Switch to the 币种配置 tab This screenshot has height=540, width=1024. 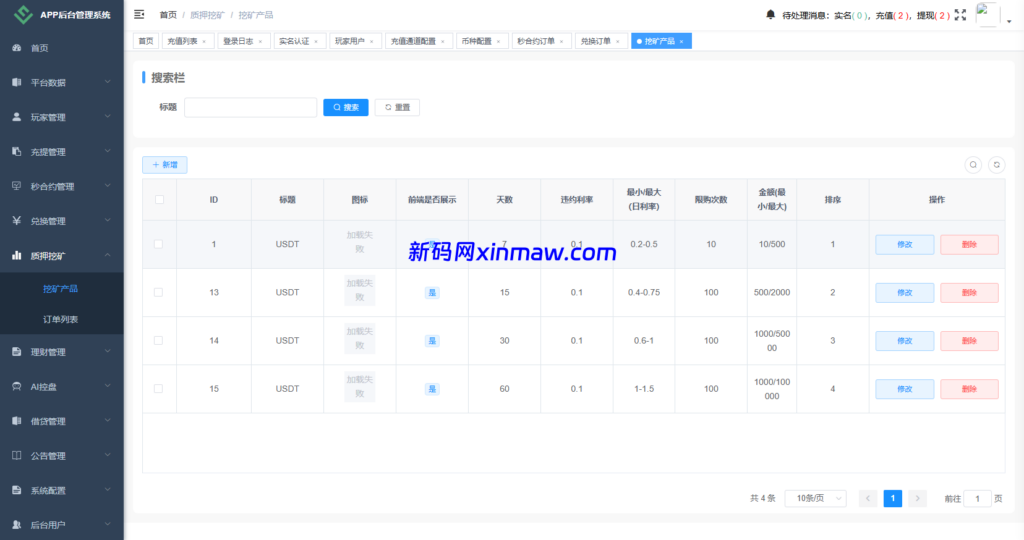point(480,41)
